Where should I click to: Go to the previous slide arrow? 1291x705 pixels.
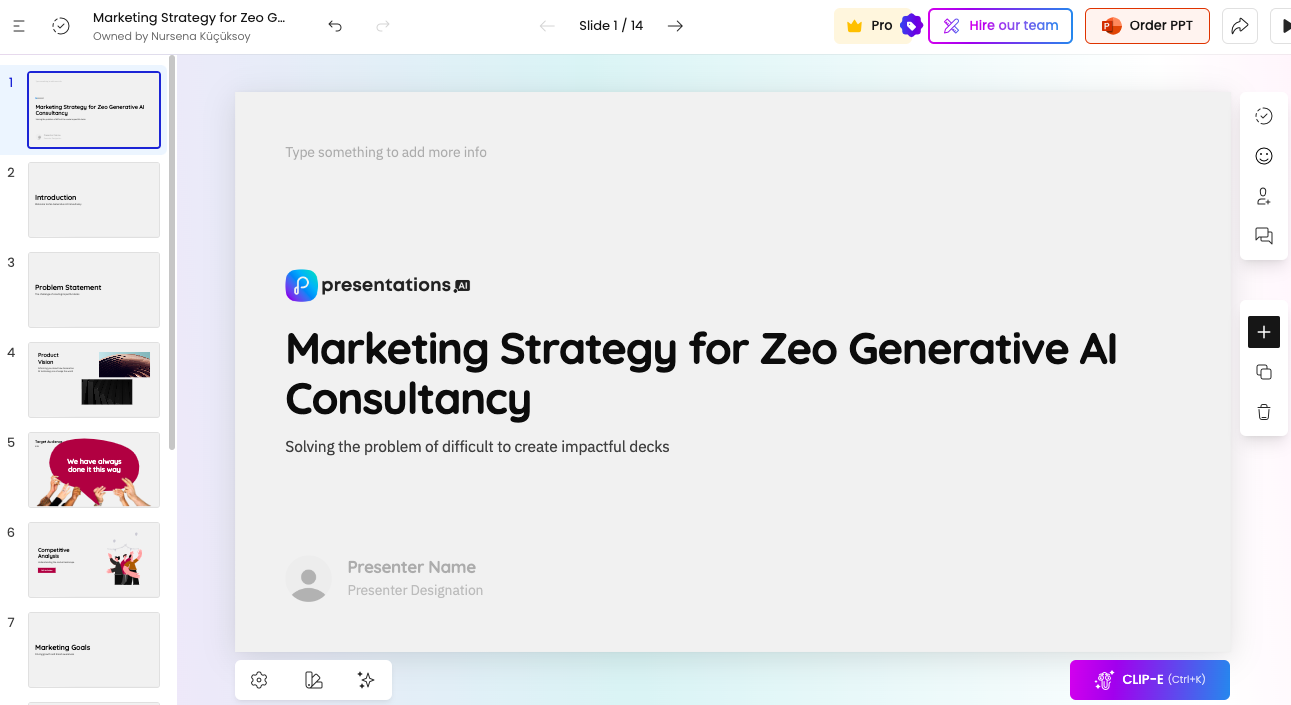(547, 26)
